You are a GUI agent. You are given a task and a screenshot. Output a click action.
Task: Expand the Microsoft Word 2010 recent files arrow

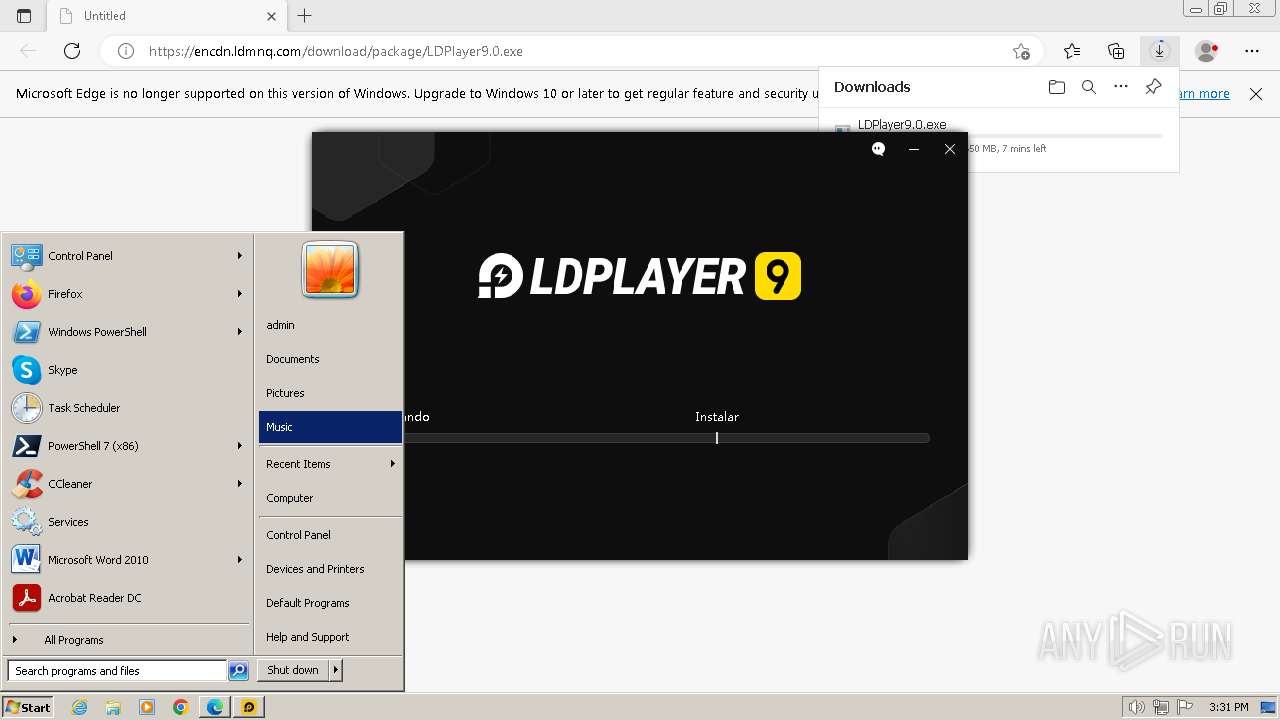click(240, 560)
